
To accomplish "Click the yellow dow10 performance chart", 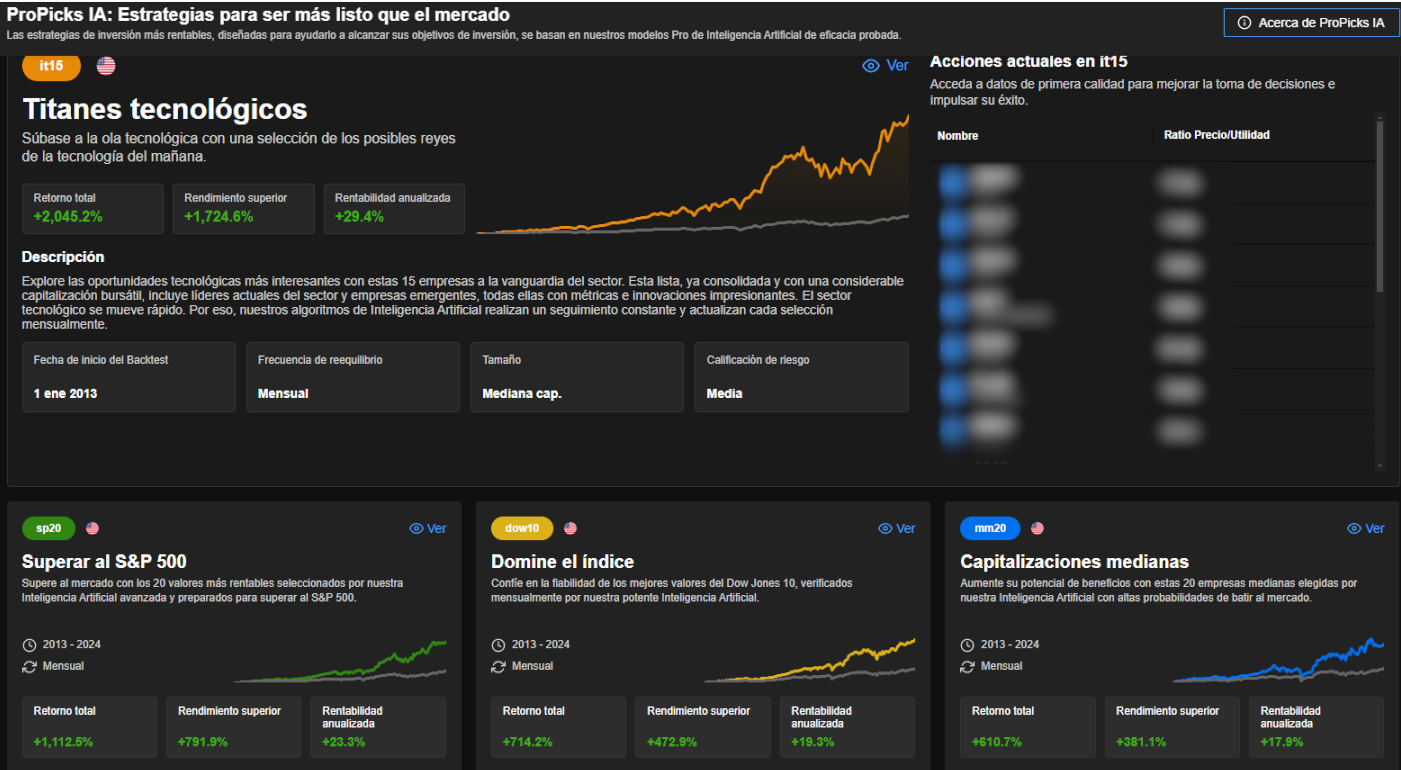I will [809, 660].
